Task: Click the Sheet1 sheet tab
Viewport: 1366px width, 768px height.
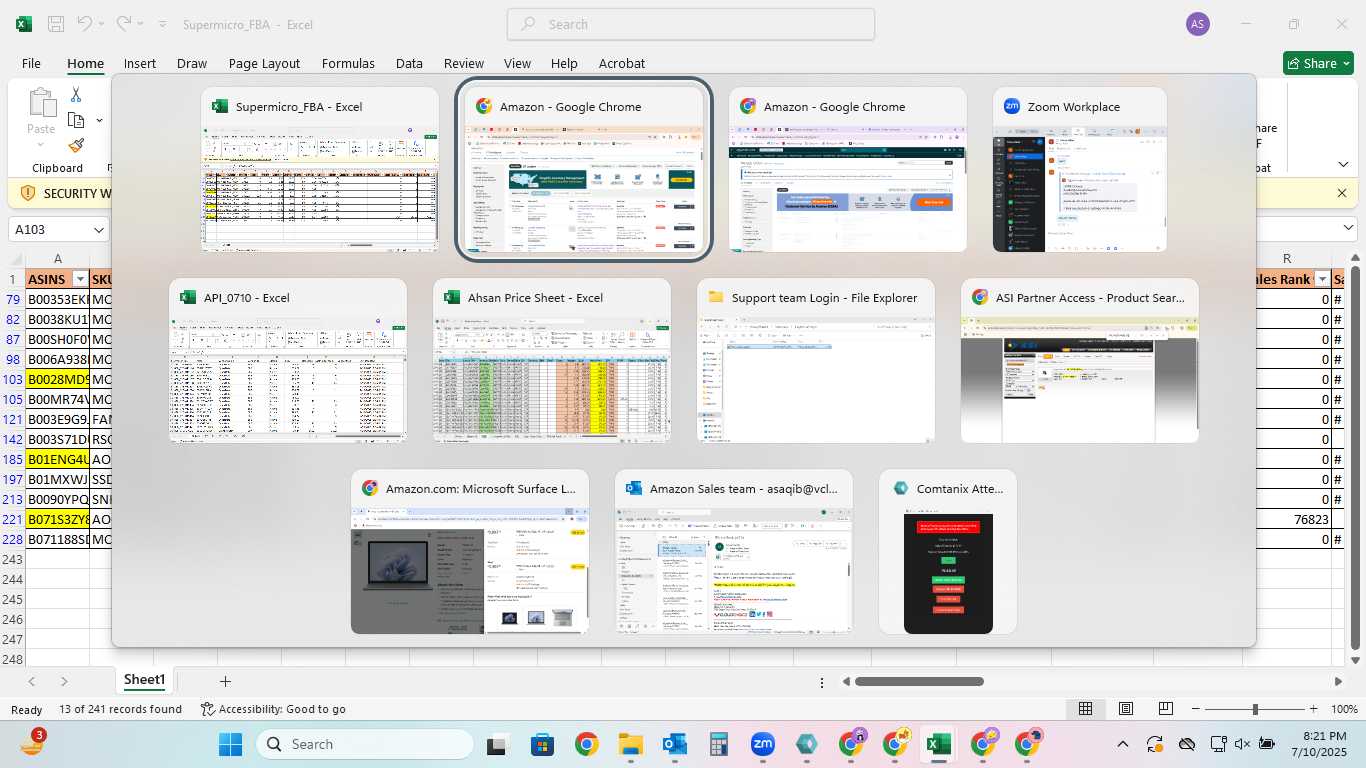Action: [x=144, y=680]
